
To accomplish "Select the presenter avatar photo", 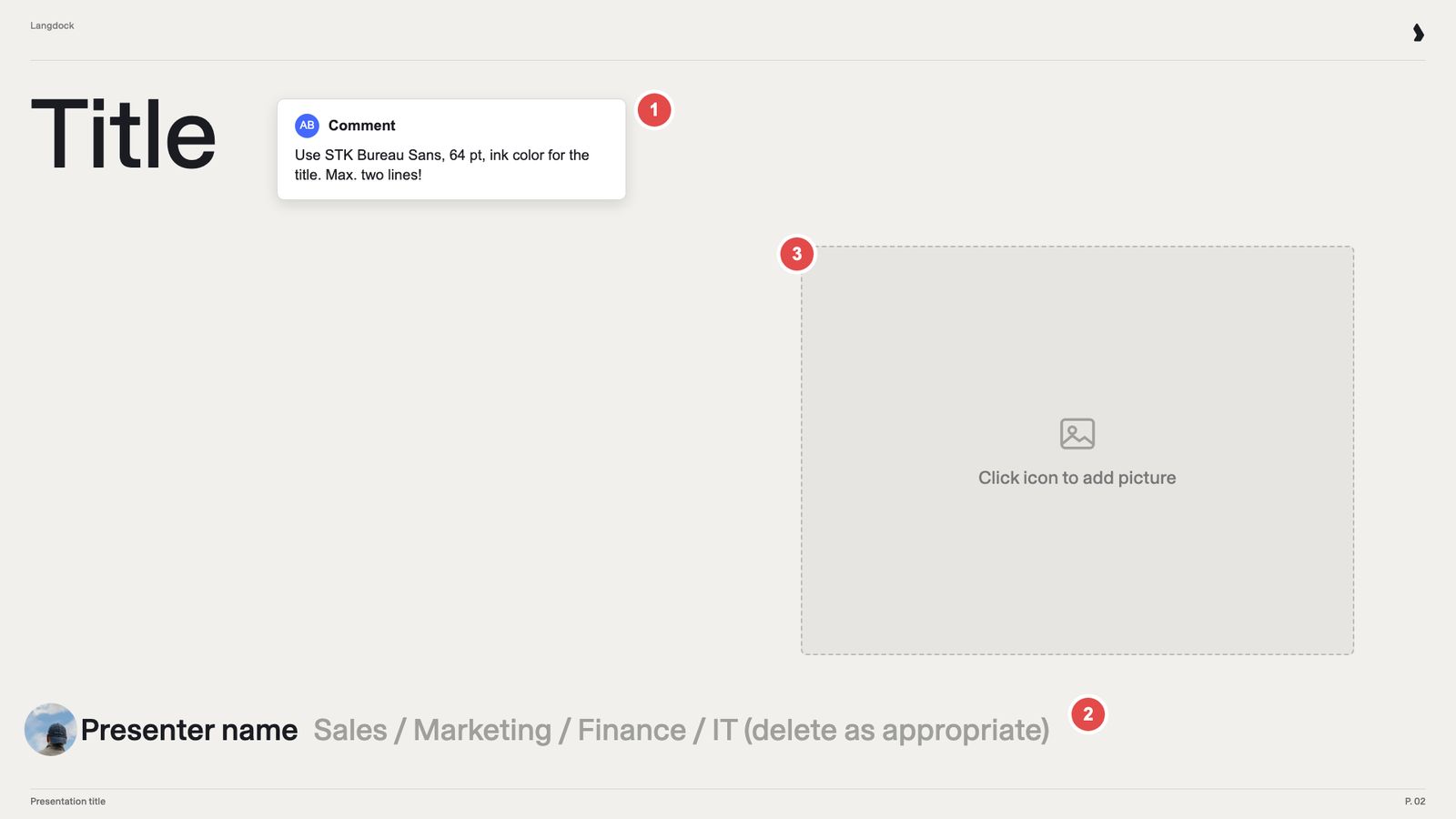I will click(50, 729).
